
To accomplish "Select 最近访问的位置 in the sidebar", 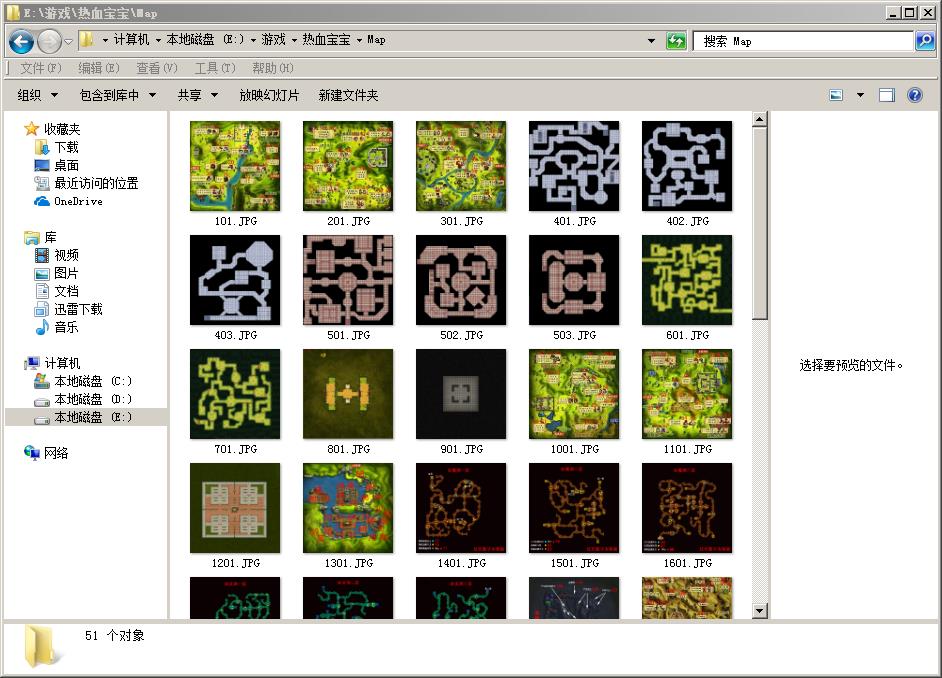I will click(96, 183).
